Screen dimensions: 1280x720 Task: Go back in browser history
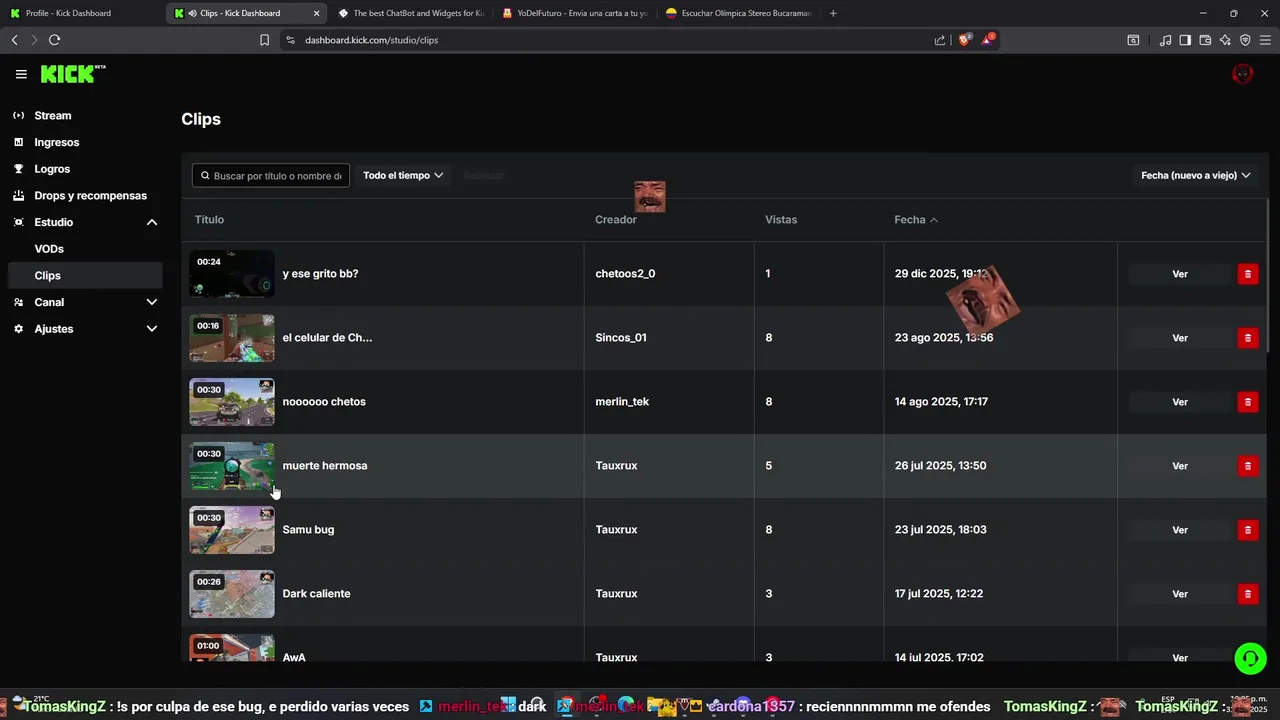point(14,40)
